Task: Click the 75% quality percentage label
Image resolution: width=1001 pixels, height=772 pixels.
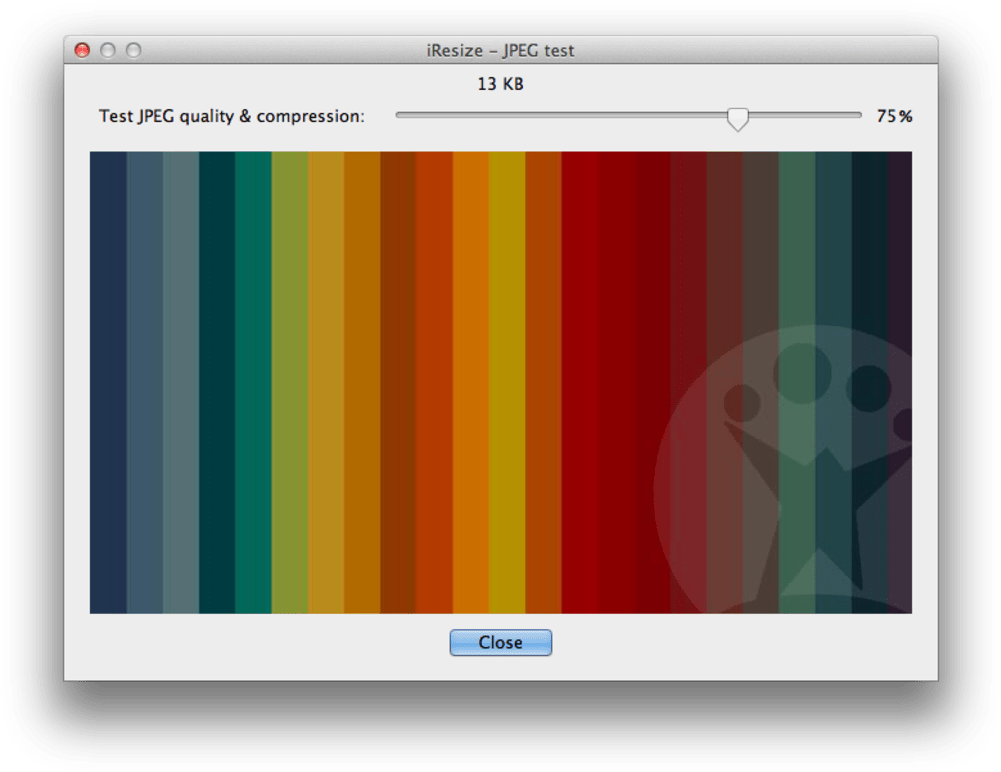Action: click(x=893, y=117)
